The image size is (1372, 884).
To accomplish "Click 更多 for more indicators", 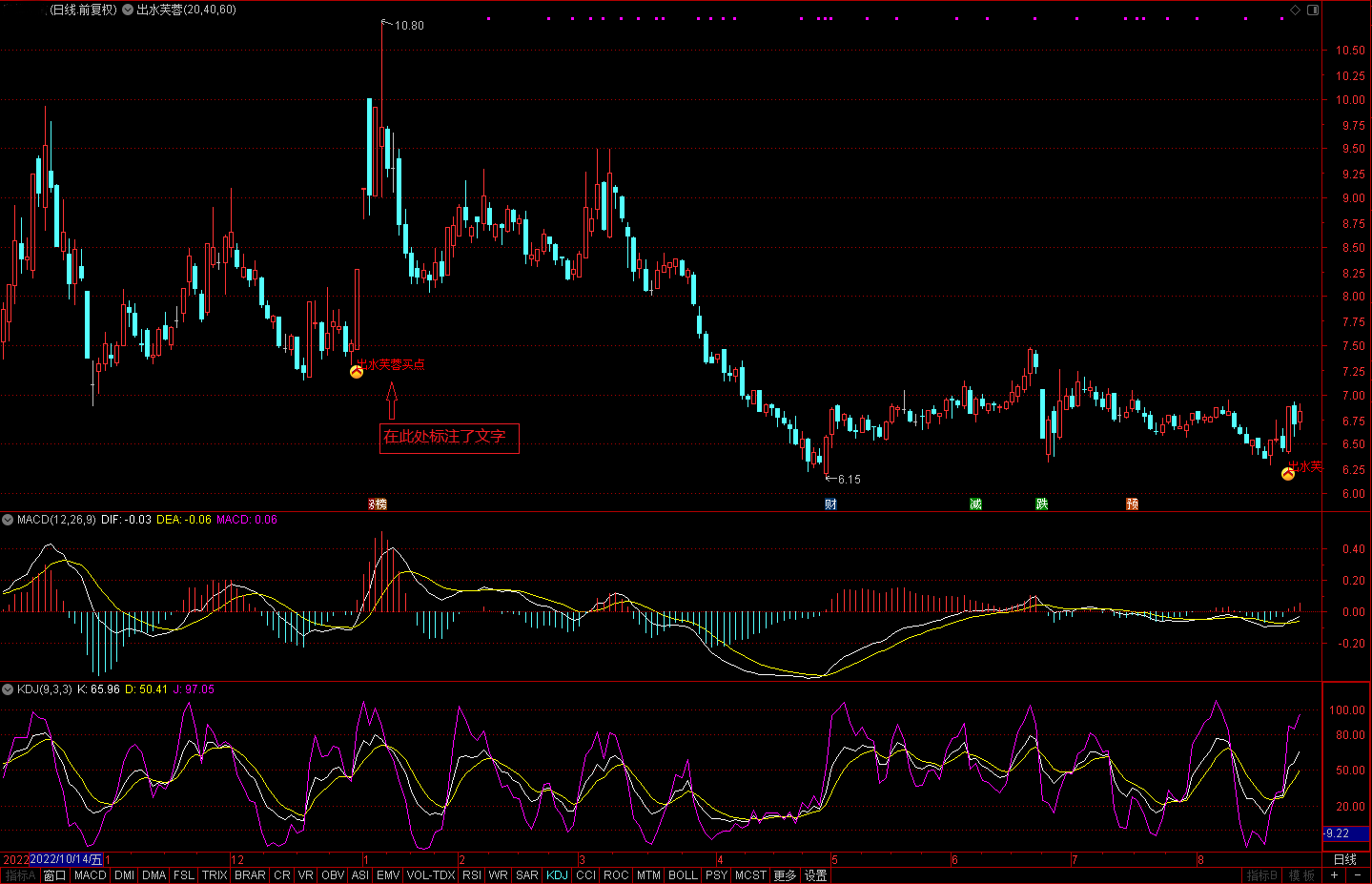I will click(x=785, y=874).
